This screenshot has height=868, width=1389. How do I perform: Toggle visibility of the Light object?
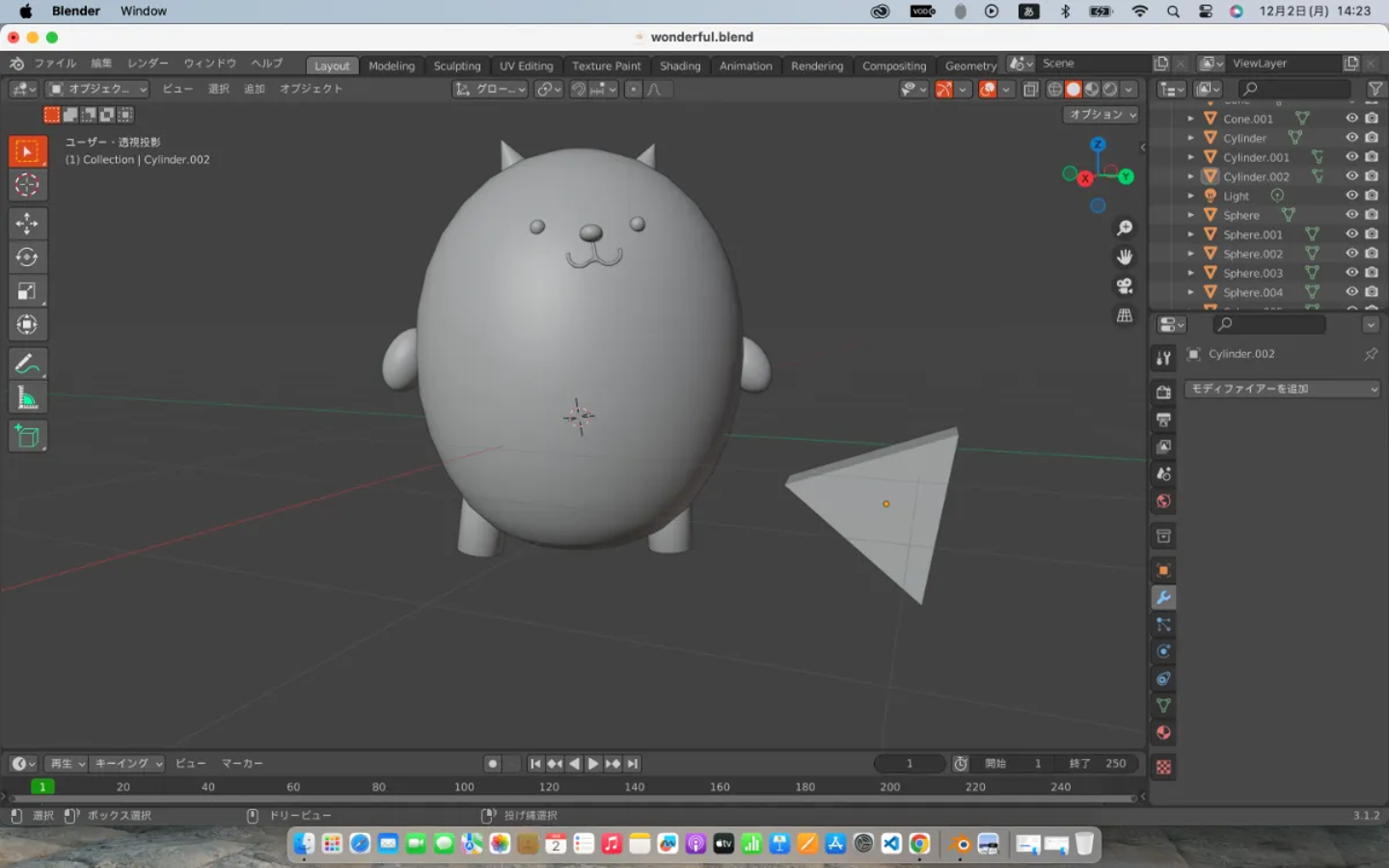tap(1351, 196)
